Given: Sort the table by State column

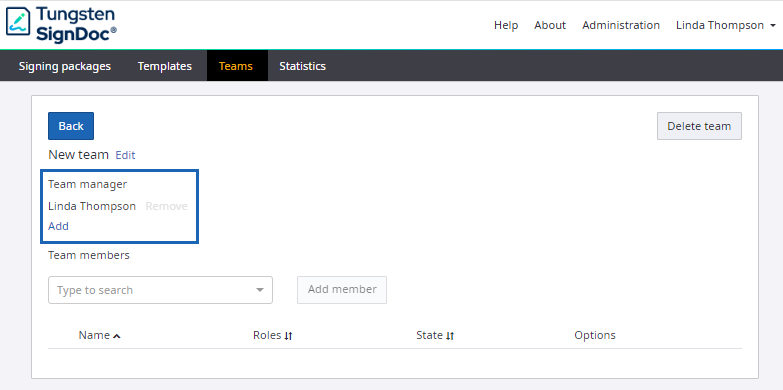Looking at the screenshot, I should tap(435, 335).
